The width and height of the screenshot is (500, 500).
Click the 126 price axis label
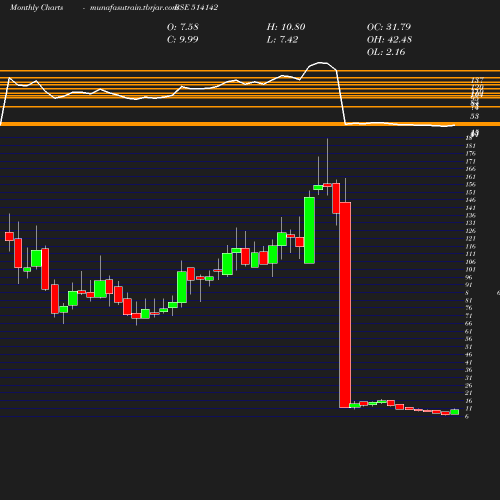[470, 231]
